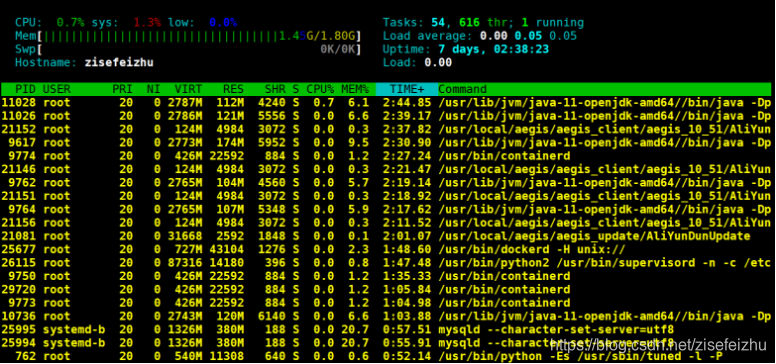This screenshot has width=776, height=364.
Task: Select mysqld process with PID 25994
Action: point(386,343)
